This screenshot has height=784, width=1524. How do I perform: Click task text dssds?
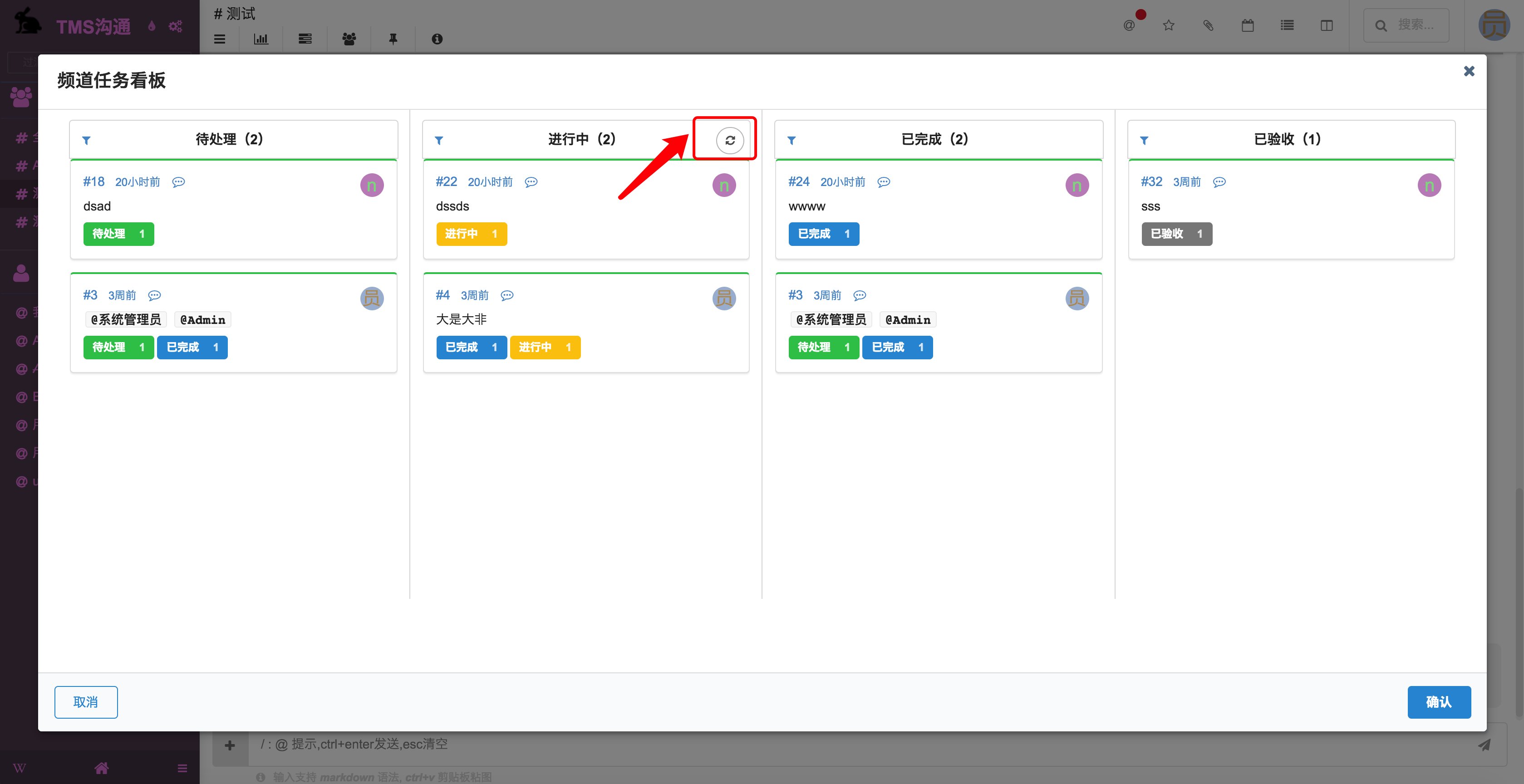(452, 206)
